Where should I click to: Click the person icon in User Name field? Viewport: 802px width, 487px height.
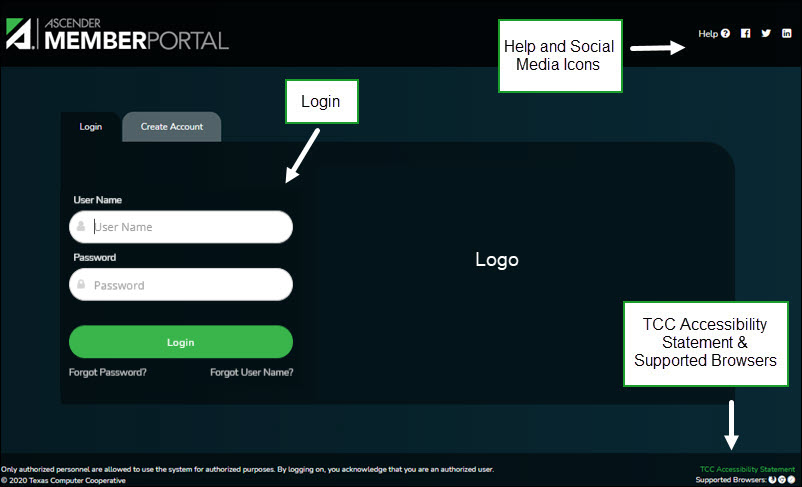coord(81,226)
